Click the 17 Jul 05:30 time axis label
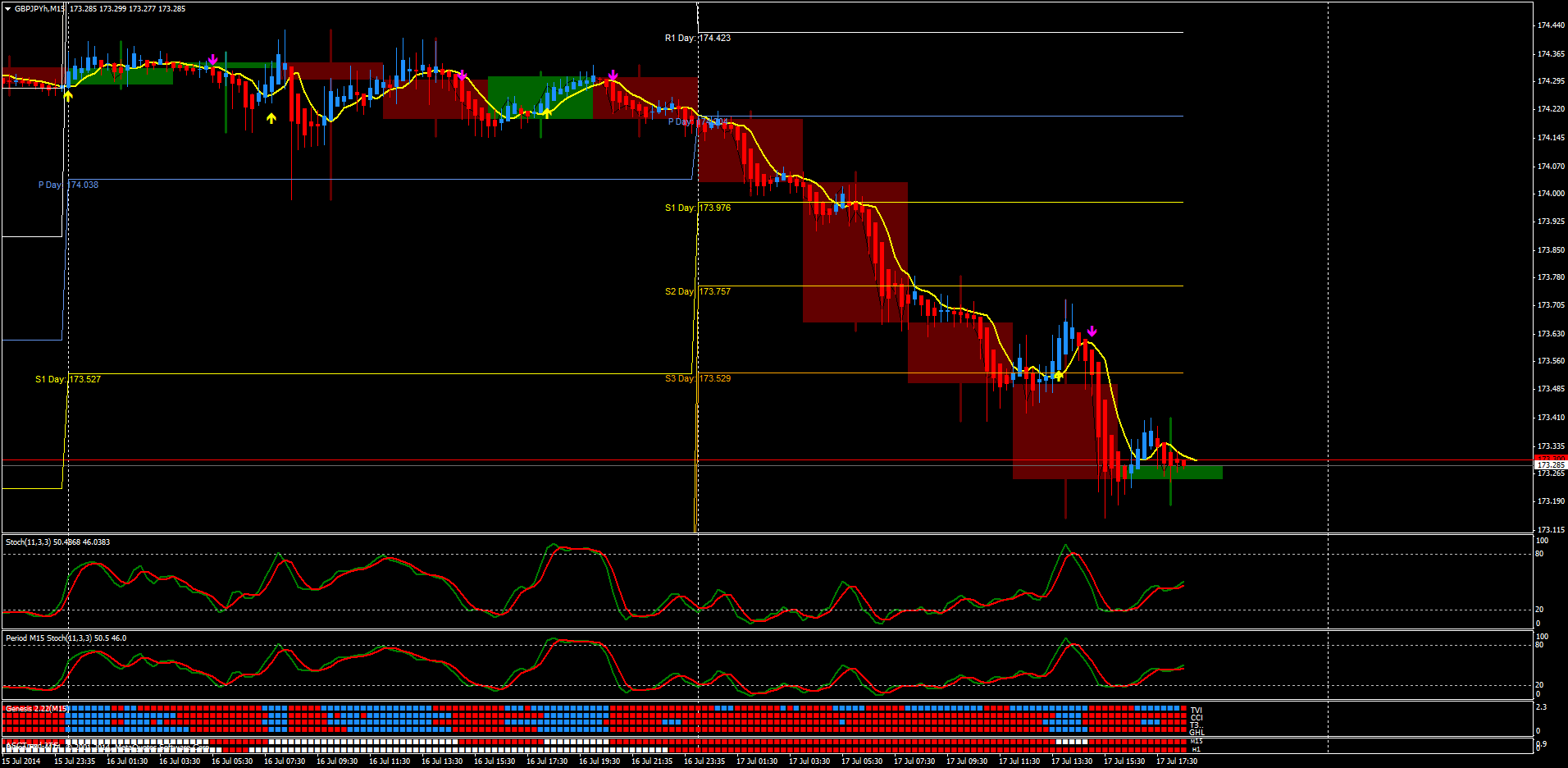This screenshot has width=1568, height=768. click(x=862, y=761)
